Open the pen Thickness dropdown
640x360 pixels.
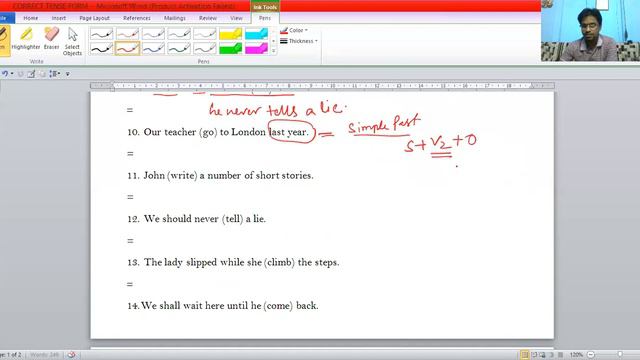pos(299,41)
